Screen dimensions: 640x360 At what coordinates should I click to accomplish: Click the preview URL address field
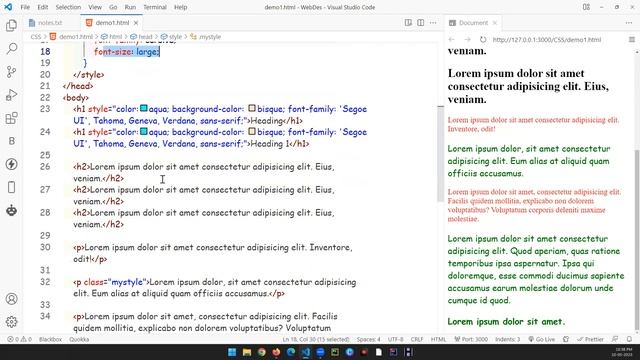click(547, 40)
